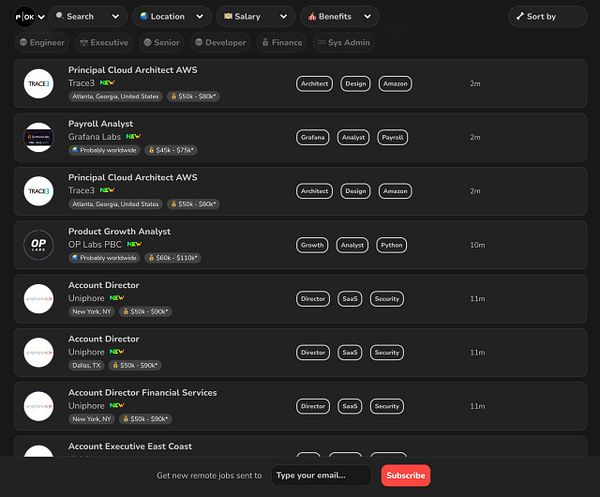This screenshot has width=600, height=497.
Task: Open the Salary filter dropdown
Action: (256, 16)
